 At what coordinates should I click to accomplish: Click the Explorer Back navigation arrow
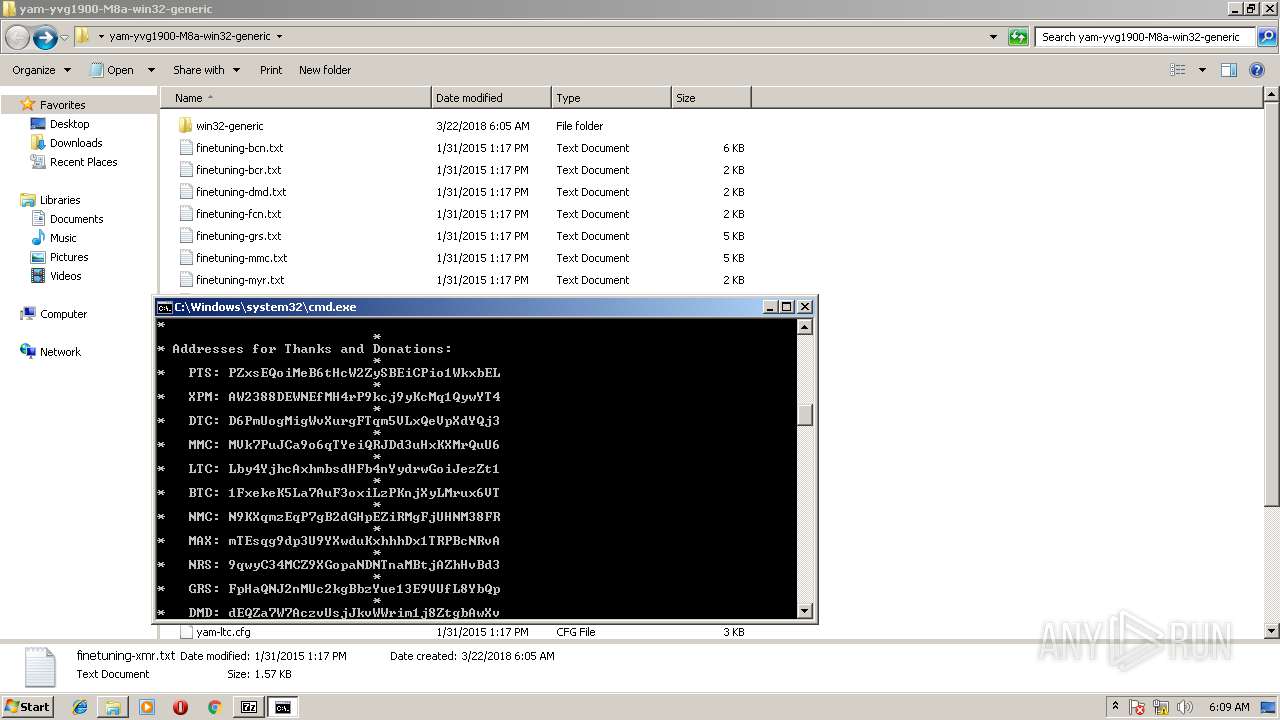tap(17, 38)
